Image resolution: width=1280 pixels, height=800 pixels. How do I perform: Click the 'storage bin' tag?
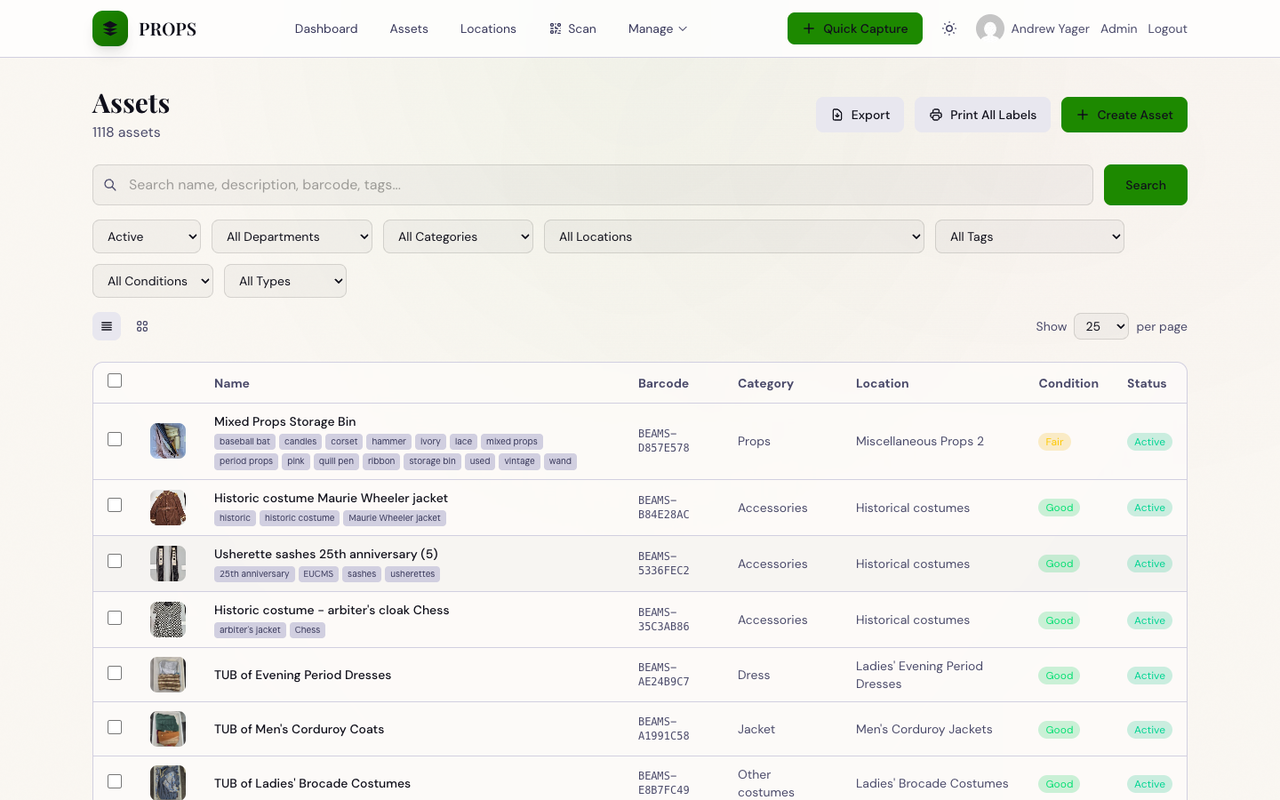tap(432, 461)
